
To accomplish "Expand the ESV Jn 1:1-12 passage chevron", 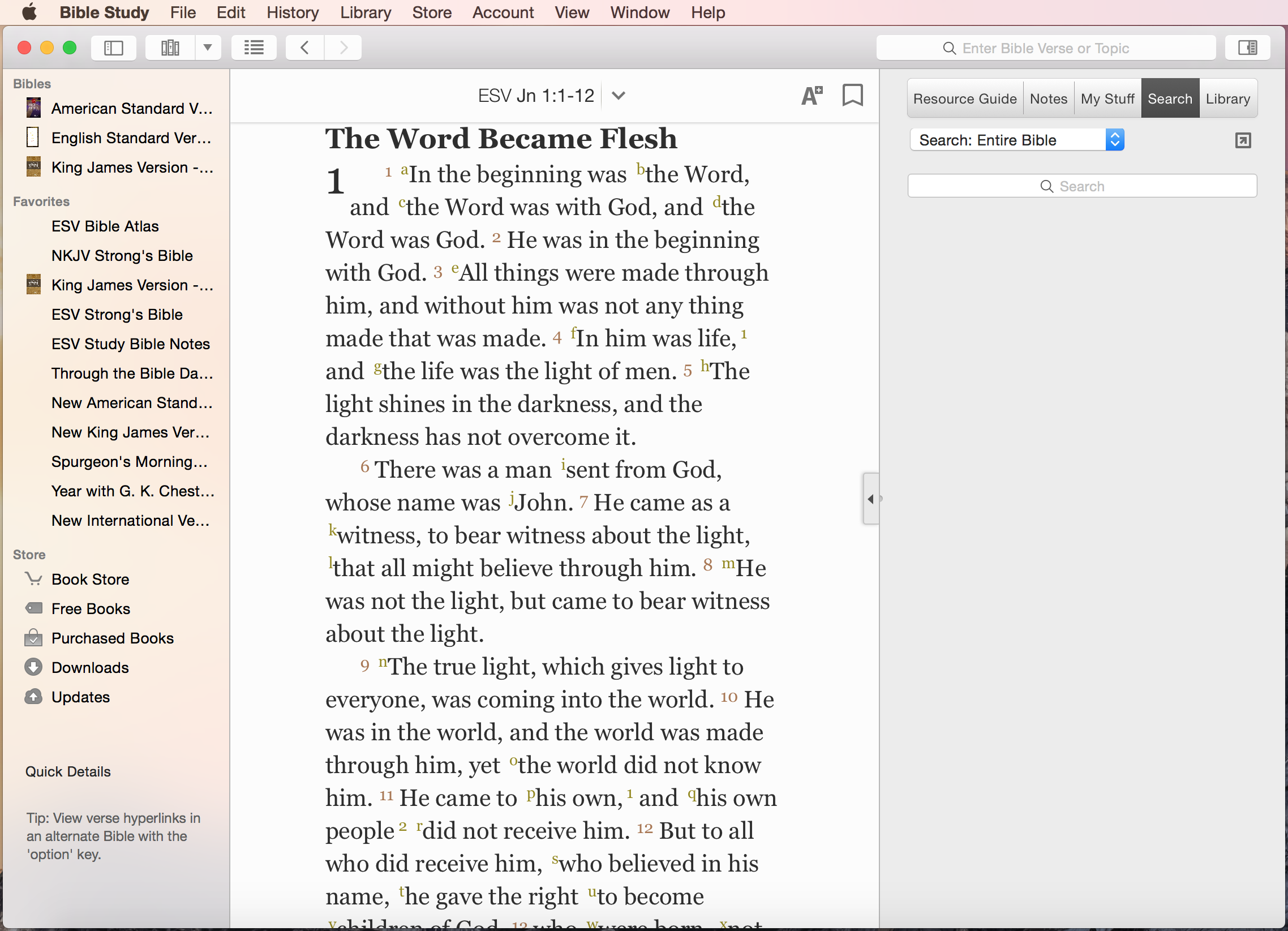I will [x=619, y=96].
